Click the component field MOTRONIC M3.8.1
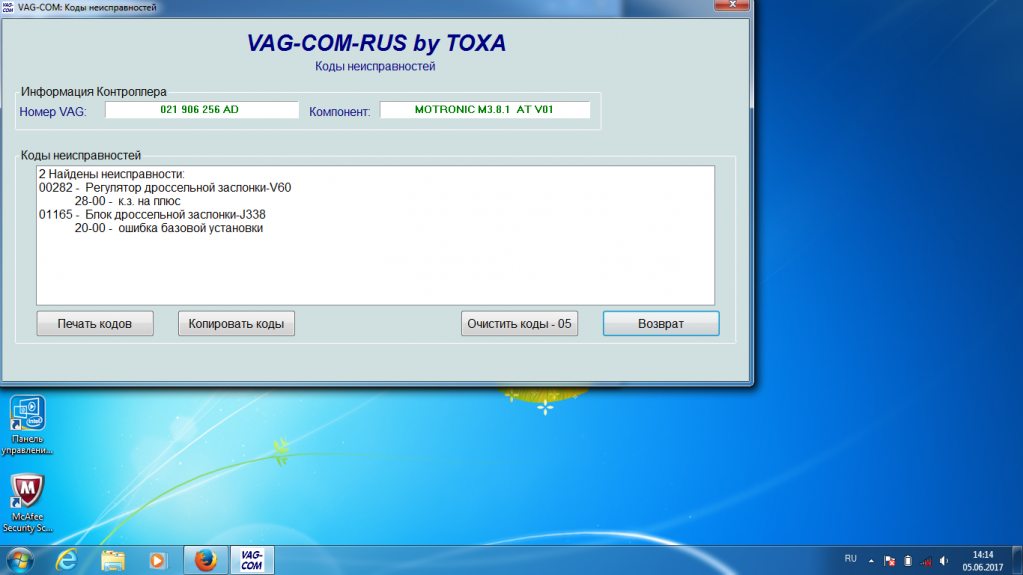 click(x=484, y=110)
